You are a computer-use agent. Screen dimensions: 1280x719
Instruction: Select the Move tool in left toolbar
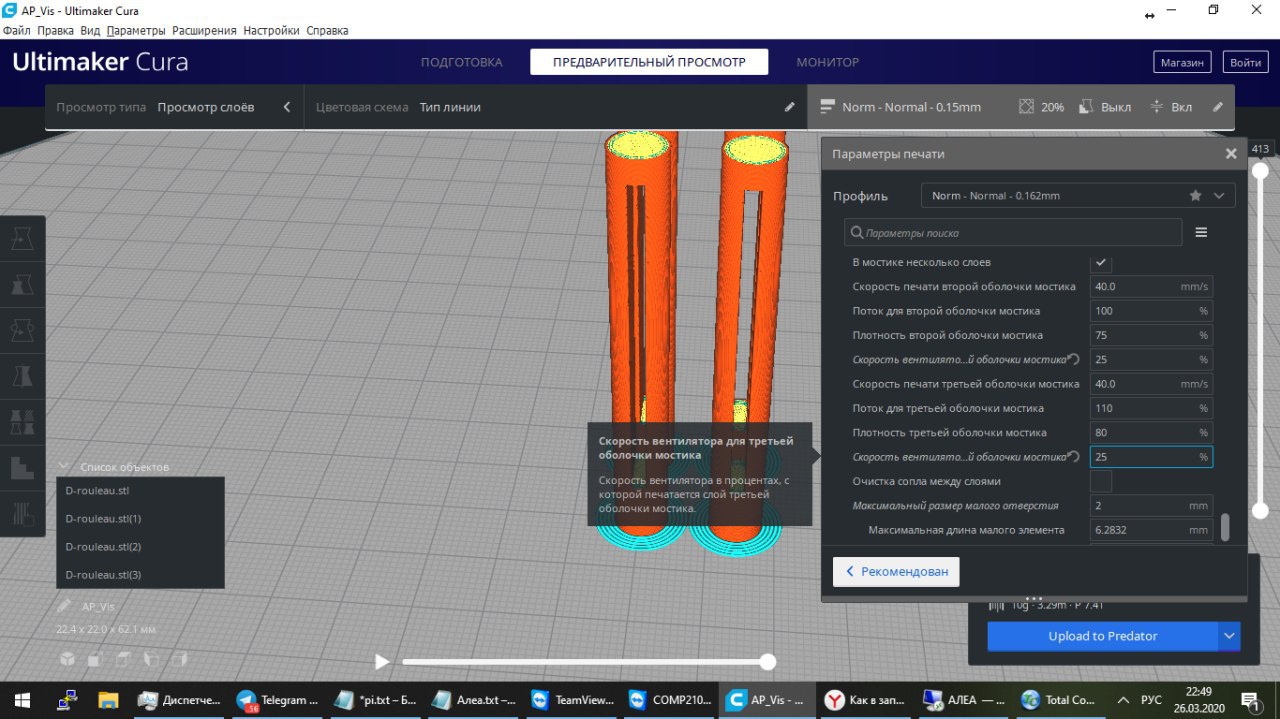coord(22,238)
